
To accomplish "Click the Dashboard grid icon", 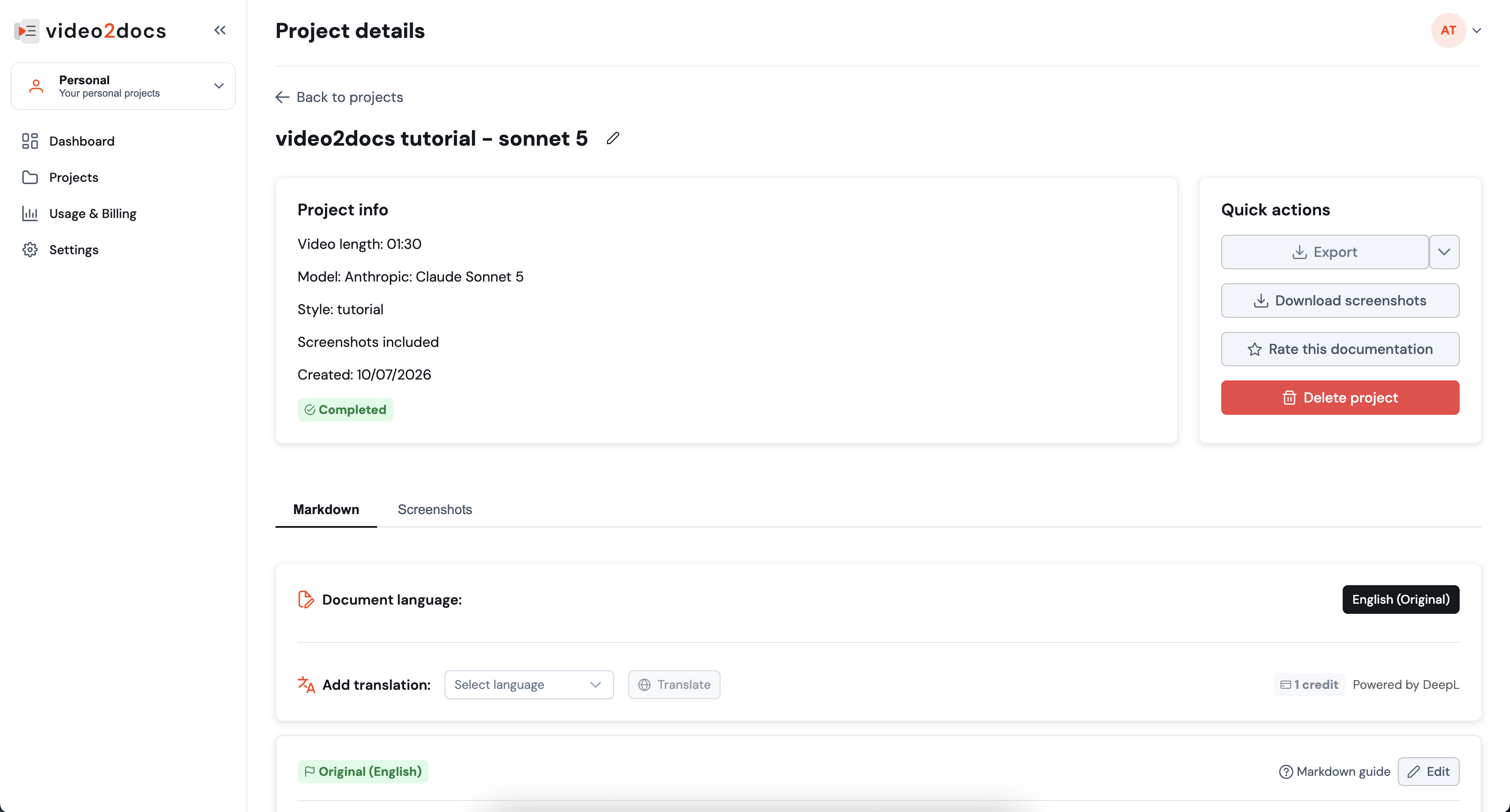I will [30, 141].
